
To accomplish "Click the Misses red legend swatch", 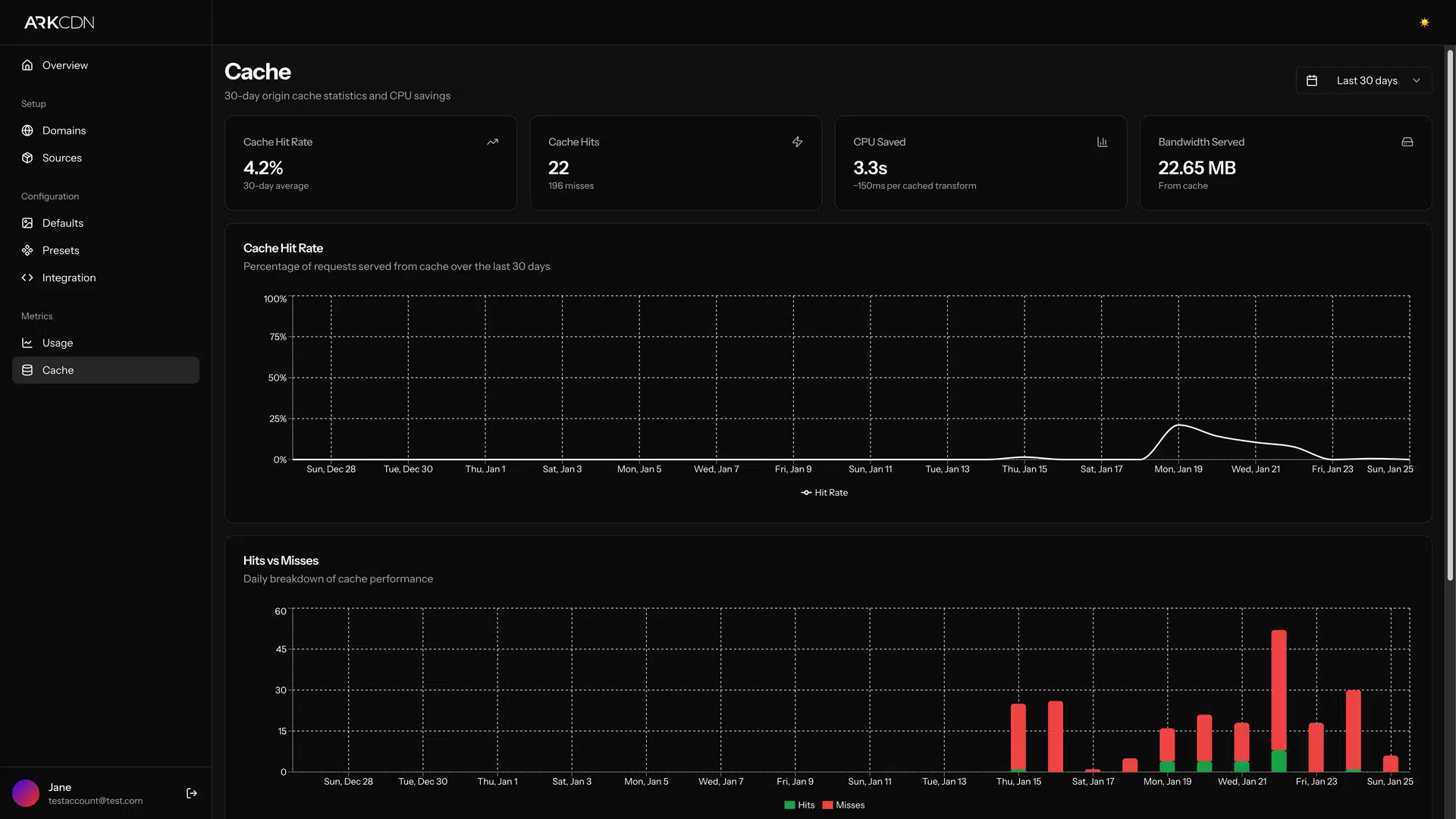I will click(x=827, y=805).
